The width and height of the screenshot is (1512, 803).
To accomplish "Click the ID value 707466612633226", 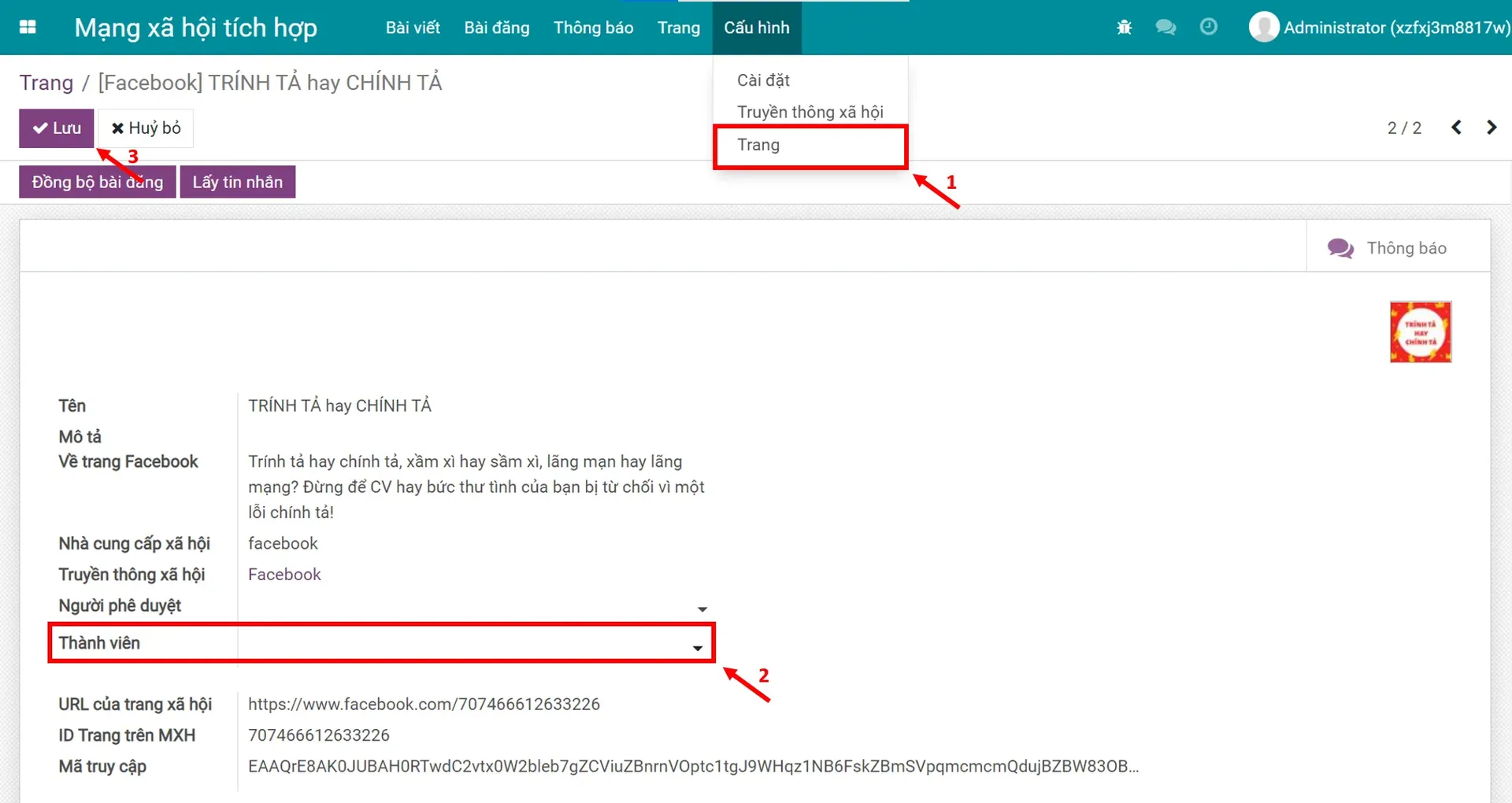I will [319, 735].
